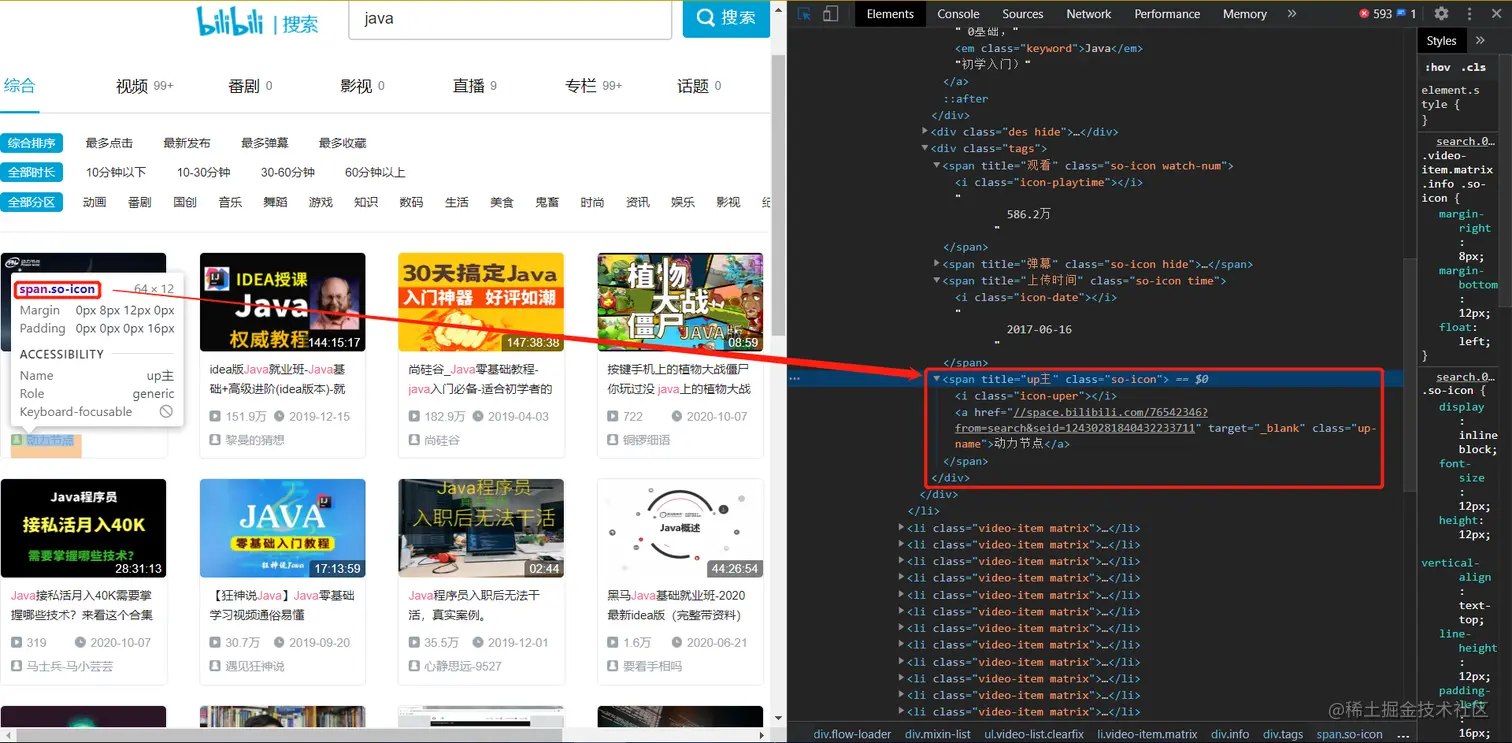1512x743 pixels.
Task: Open the Network tab
Action: pyautogui.click(x=1089, y=14)
